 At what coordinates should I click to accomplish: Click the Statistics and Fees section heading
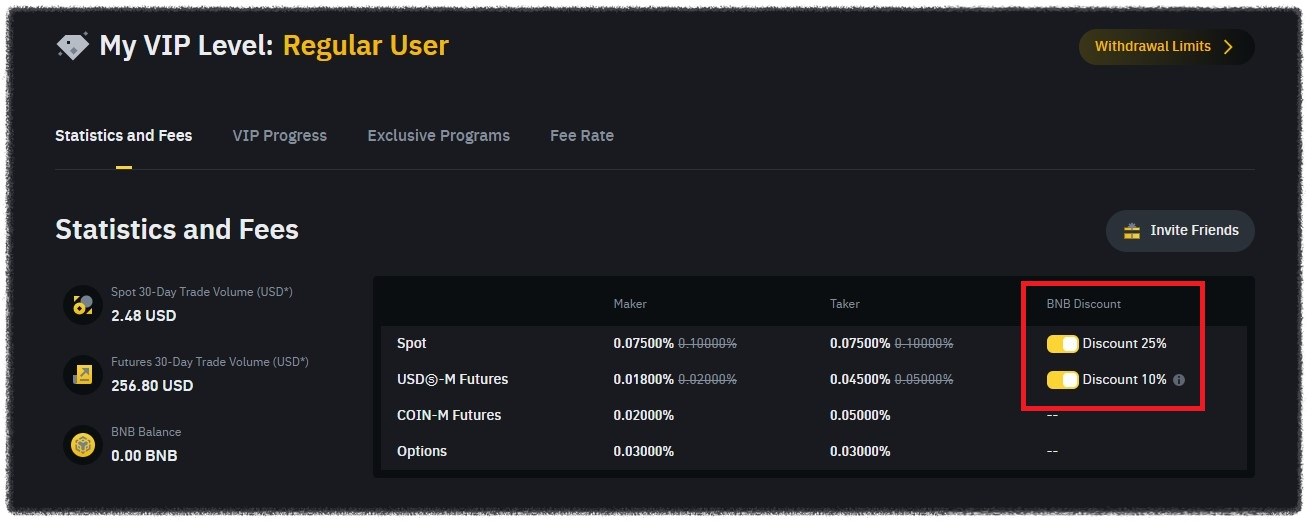point(177,230)
